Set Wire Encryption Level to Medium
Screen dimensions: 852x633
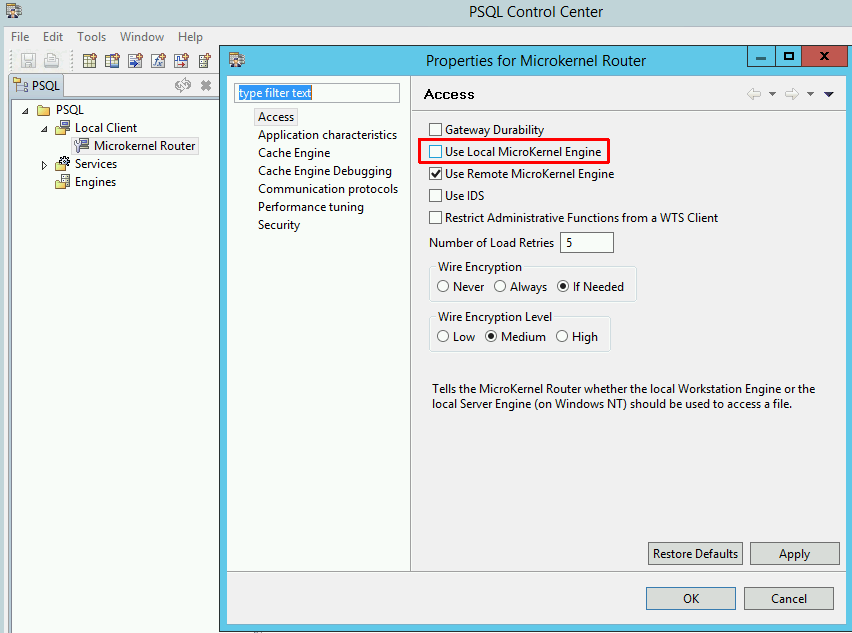click(x=491, y=336)
